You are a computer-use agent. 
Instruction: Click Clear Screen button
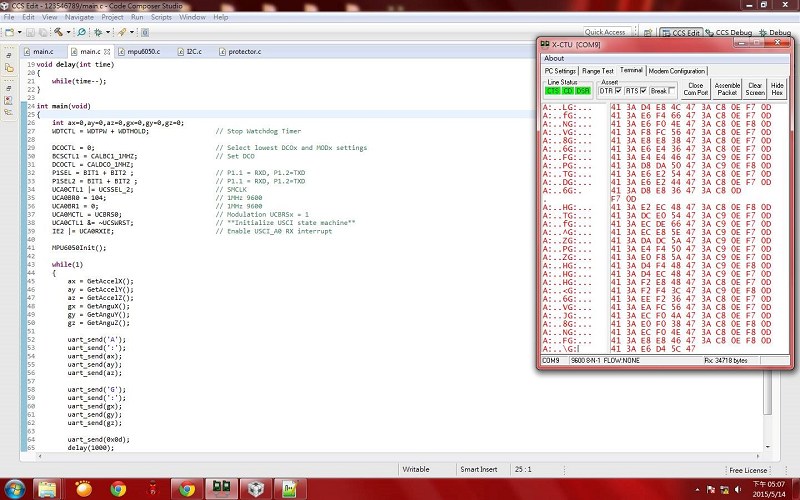pos(755,89)
